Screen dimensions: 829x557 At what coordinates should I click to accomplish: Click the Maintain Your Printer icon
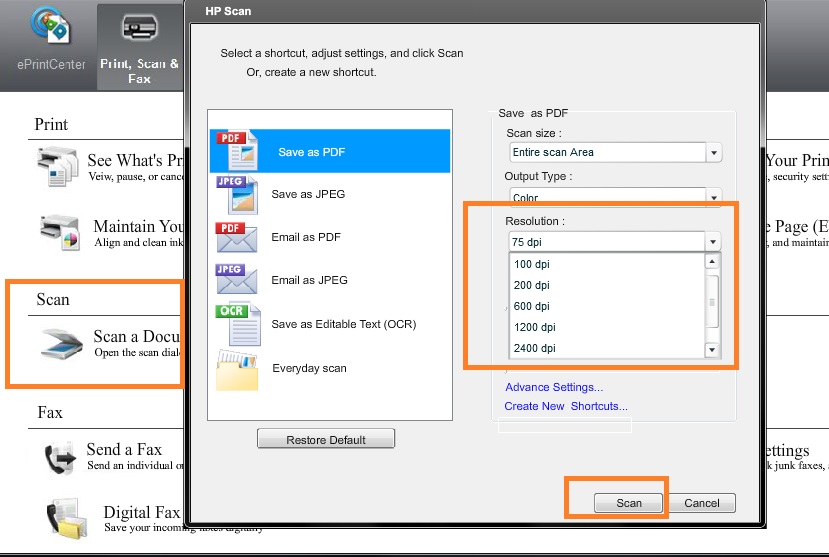(60, 232)
